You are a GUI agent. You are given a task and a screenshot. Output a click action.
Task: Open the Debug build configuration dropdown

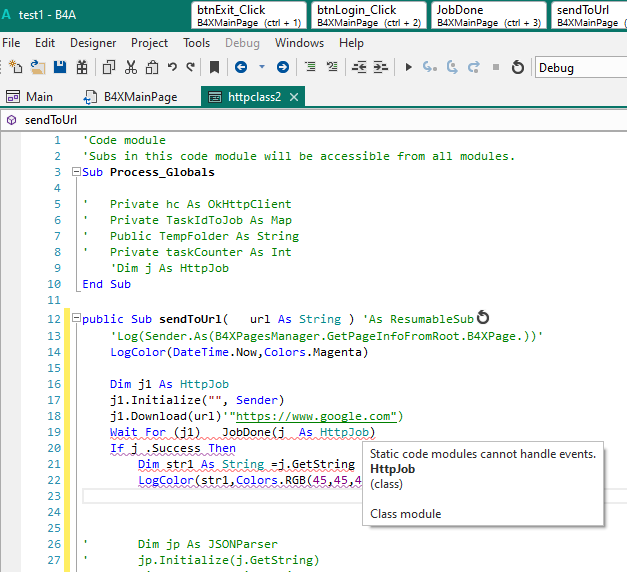[580, 67]
